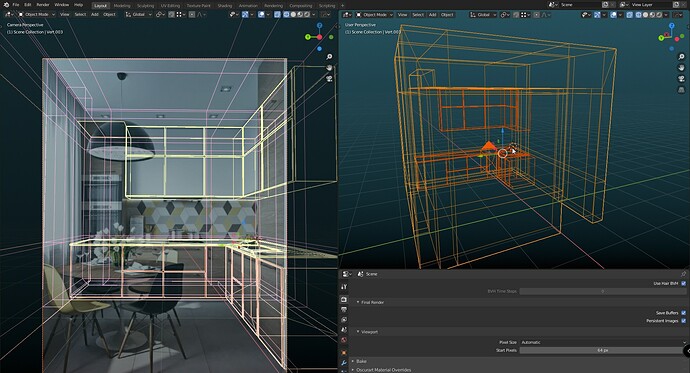Viewport: 690px width, 373px height.
Task: Switch to the Layout workspace tab
Action: pos(101,6)
